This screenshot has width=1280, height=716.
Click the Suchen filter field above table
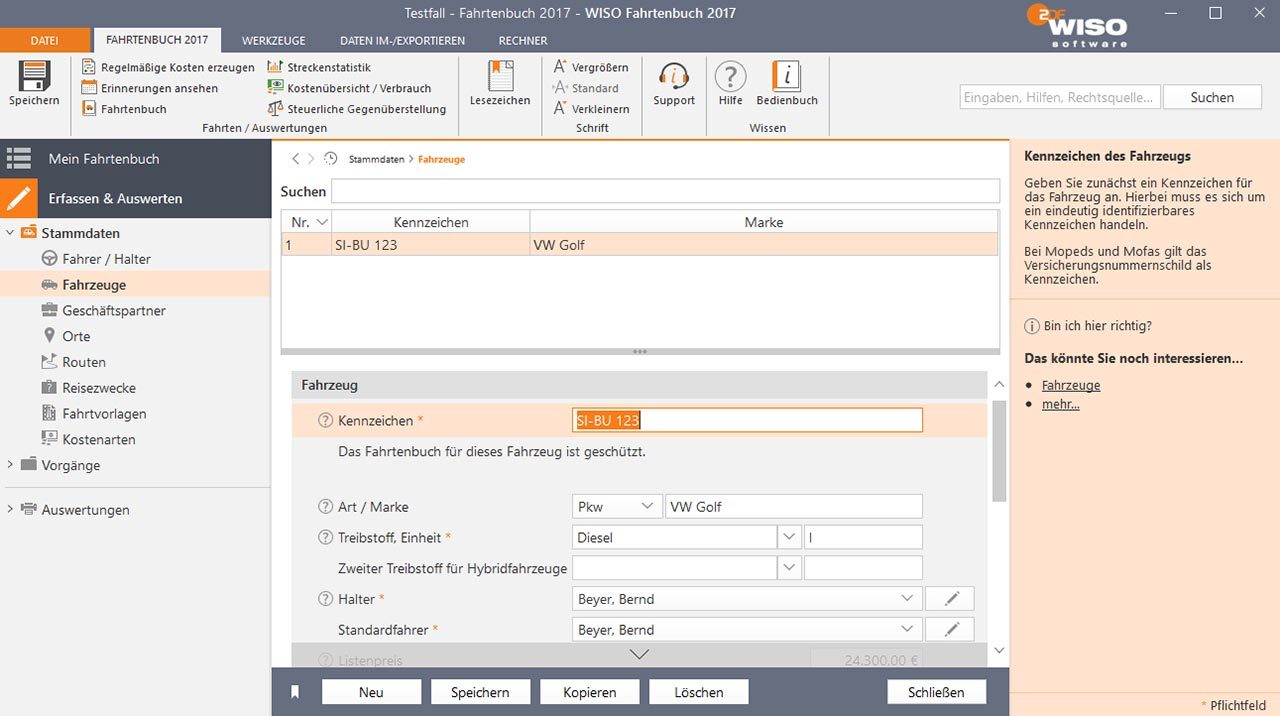[x=665, y=191]
